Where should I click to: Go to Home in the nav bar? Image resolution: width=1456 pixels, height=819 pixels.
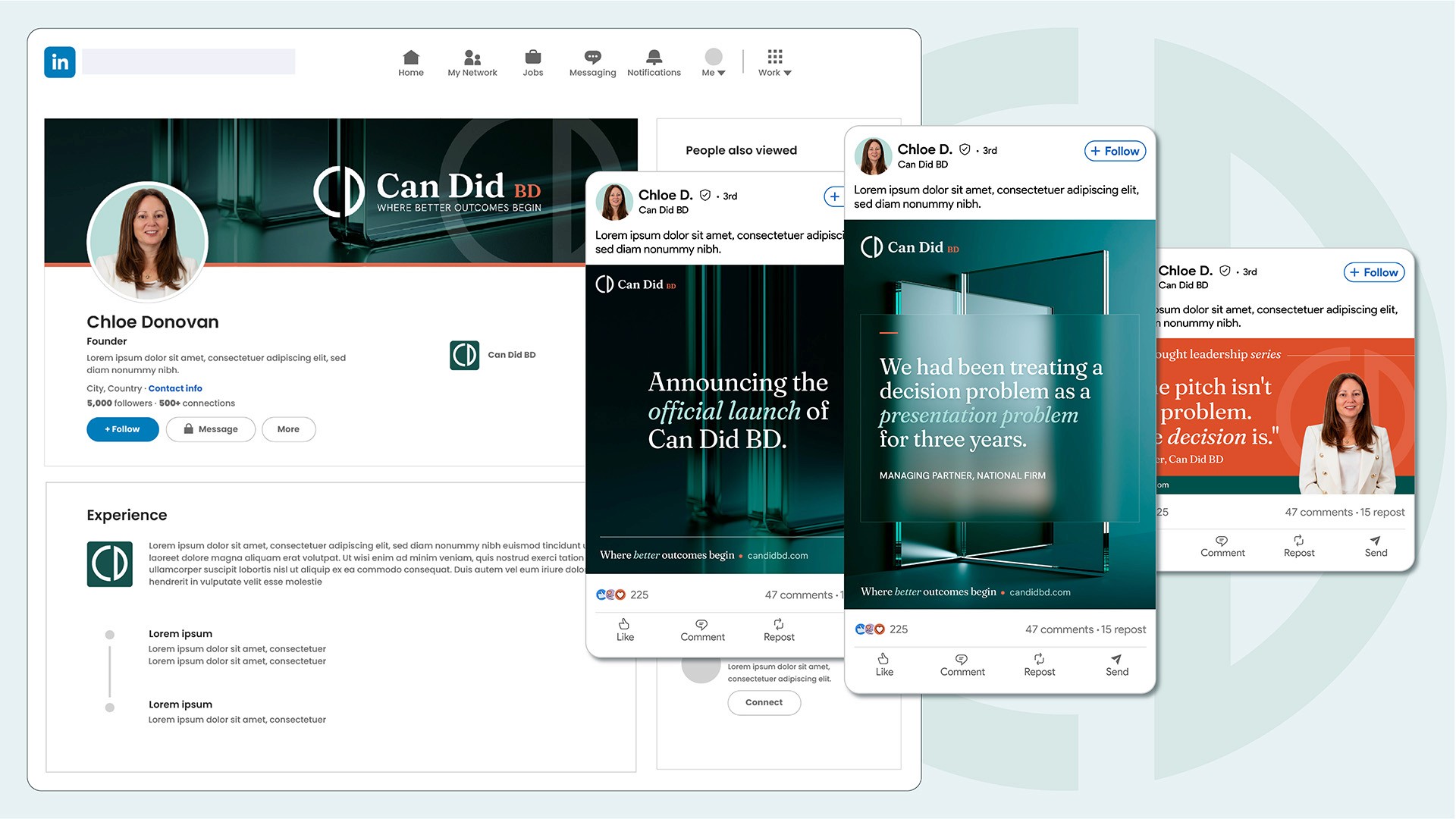coord(411,63)
